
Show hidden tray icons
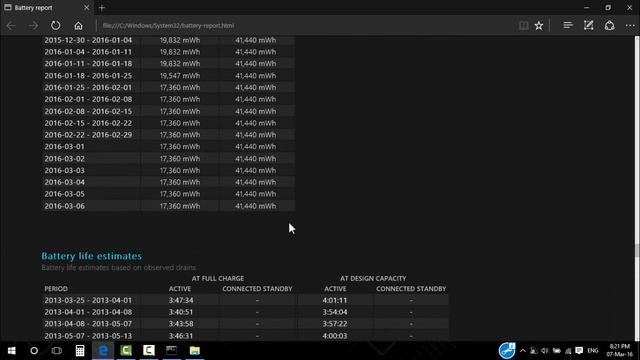(522, 351)
